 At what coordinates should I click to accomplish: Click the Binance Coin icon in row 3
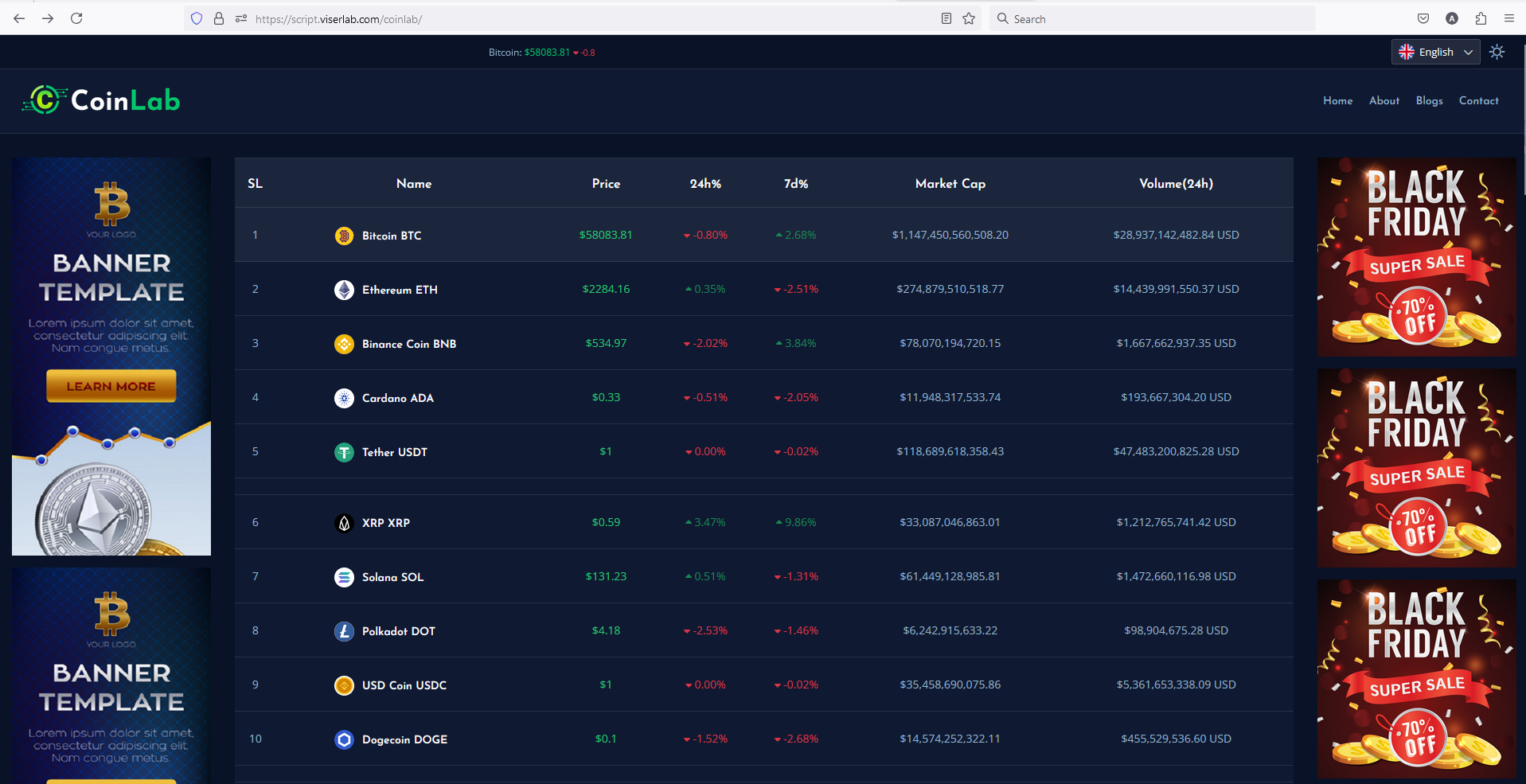pyautogui.click(x=344, y=344)
